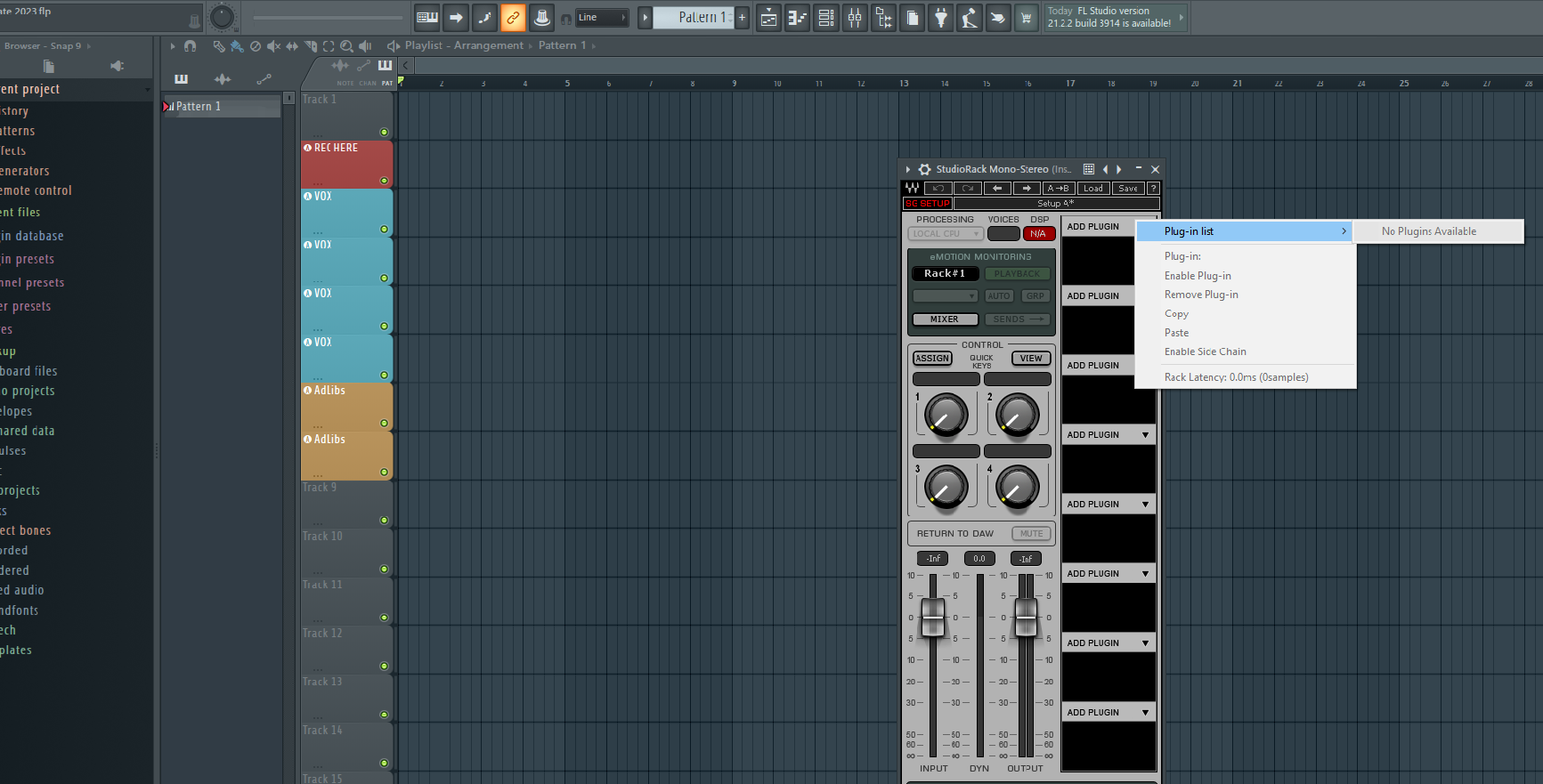The width and height of the screenshot is (1543, 784).
Task: Click the automation clip icon in the picker panel
Action: pos(264,79)
